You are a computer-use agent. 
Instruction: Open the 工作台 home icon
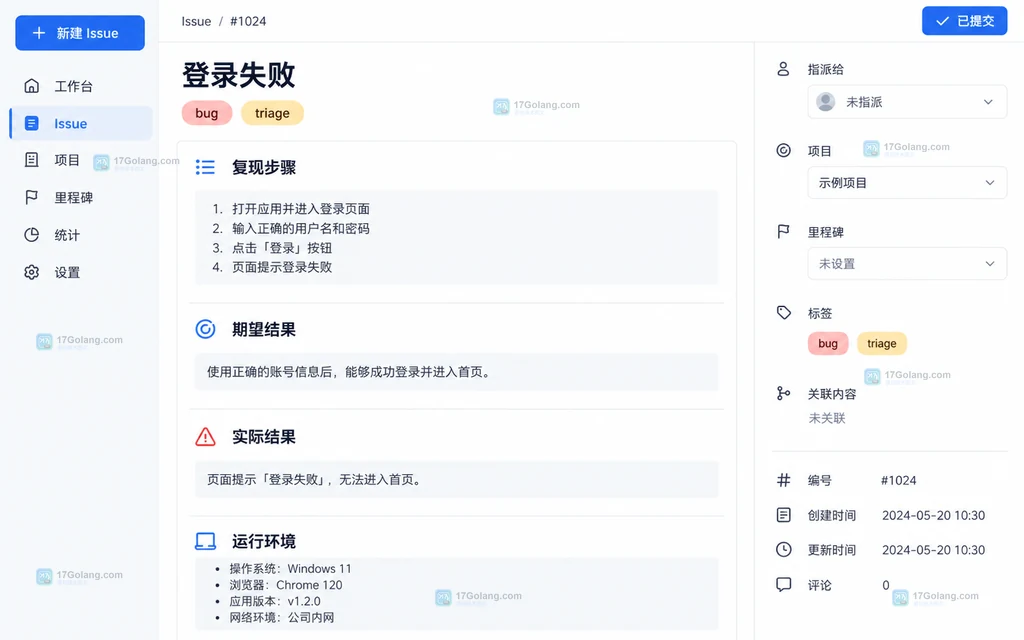[31, 86]
